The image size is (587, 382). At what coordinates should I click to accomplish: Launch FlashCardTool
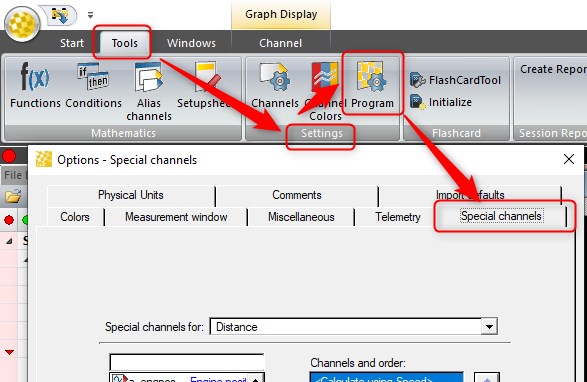tap(456, 80)
